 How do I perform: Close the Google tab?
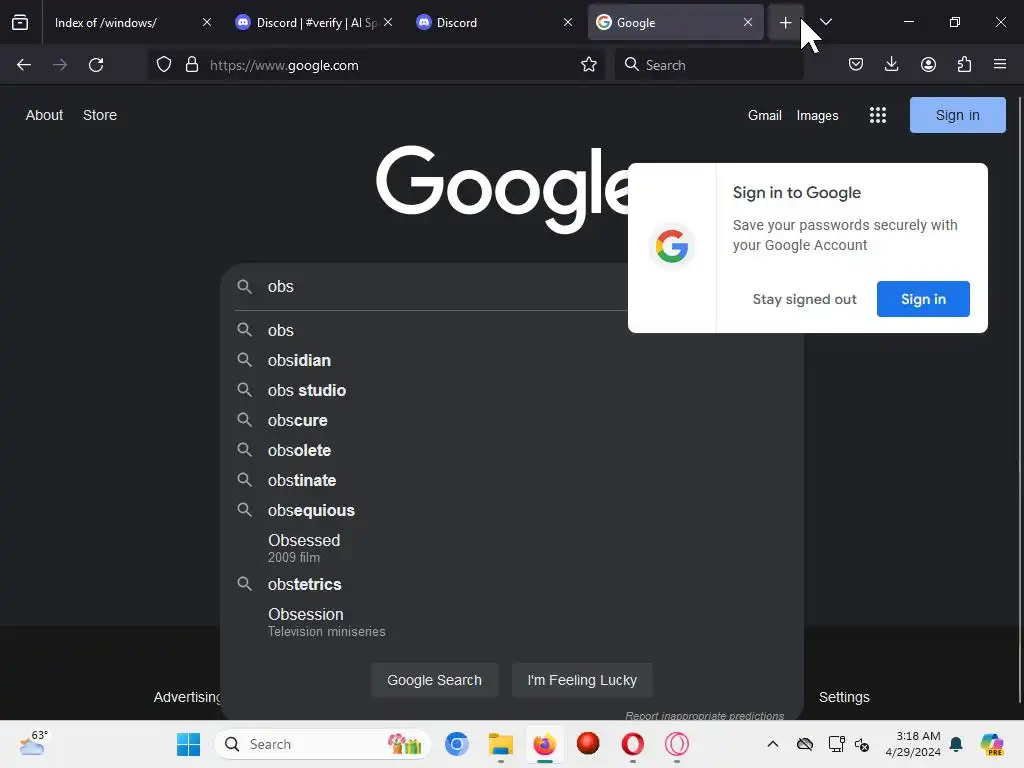tap(748, 22)
